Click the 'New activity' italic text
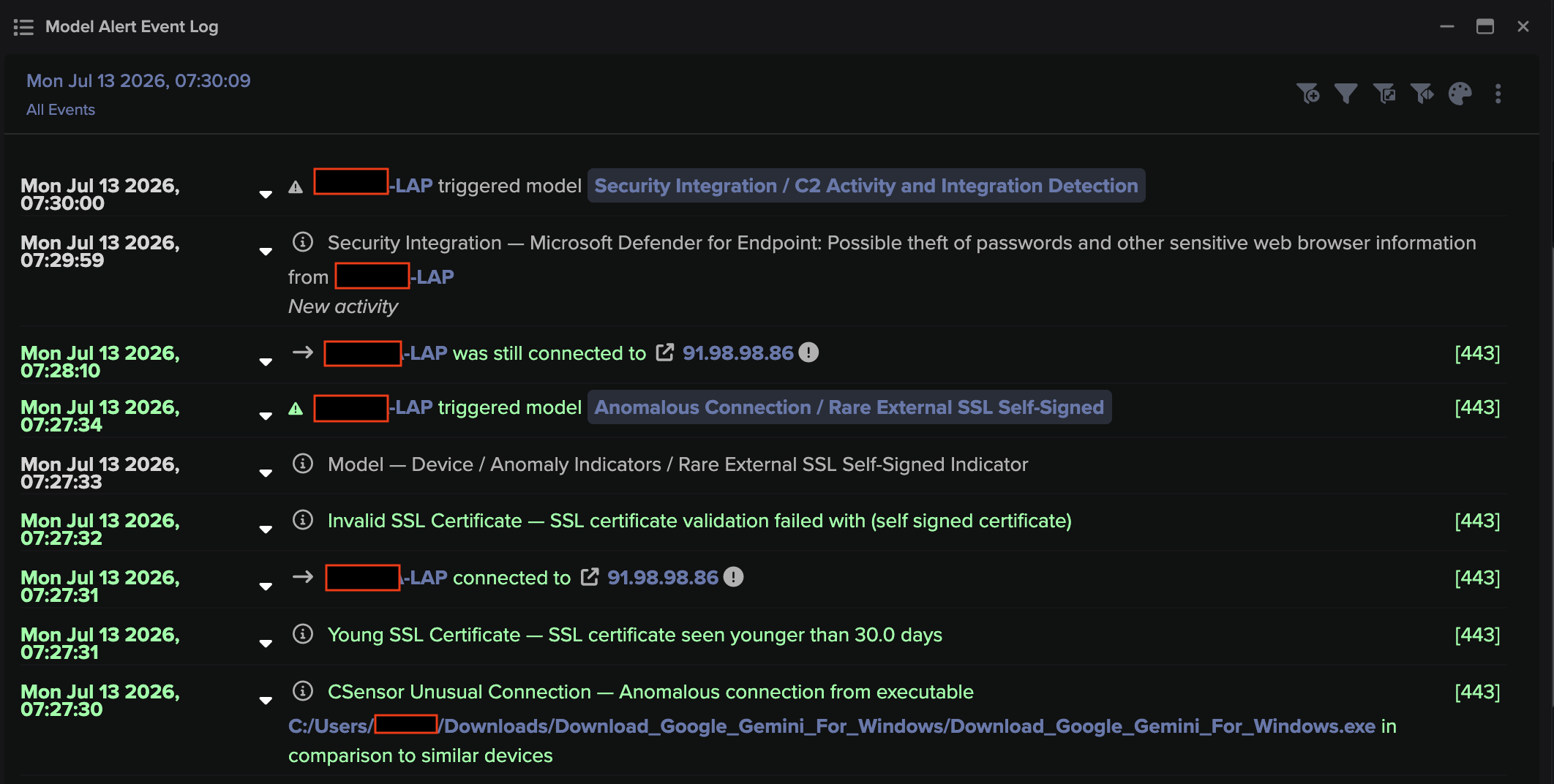 tap(343, 306)
